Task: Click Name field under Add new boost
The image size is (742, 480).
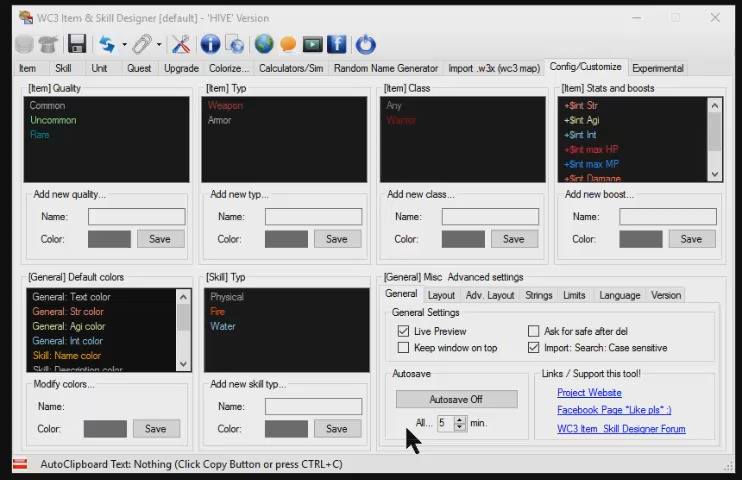Action: click(x=668, y=216)
